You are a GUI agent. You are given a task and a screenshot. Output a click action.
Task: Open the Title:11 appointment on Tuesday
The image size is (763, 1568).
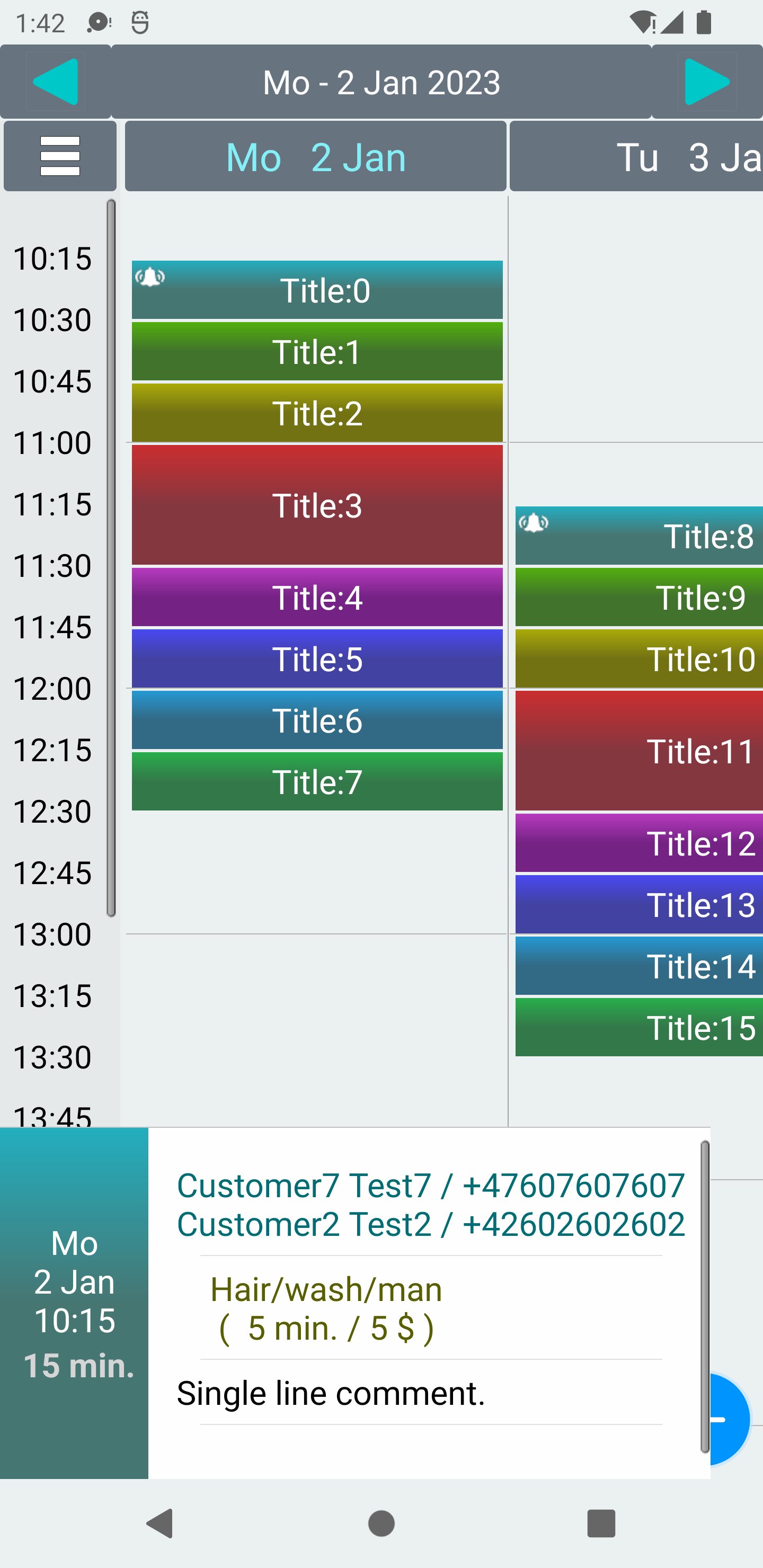639,751
